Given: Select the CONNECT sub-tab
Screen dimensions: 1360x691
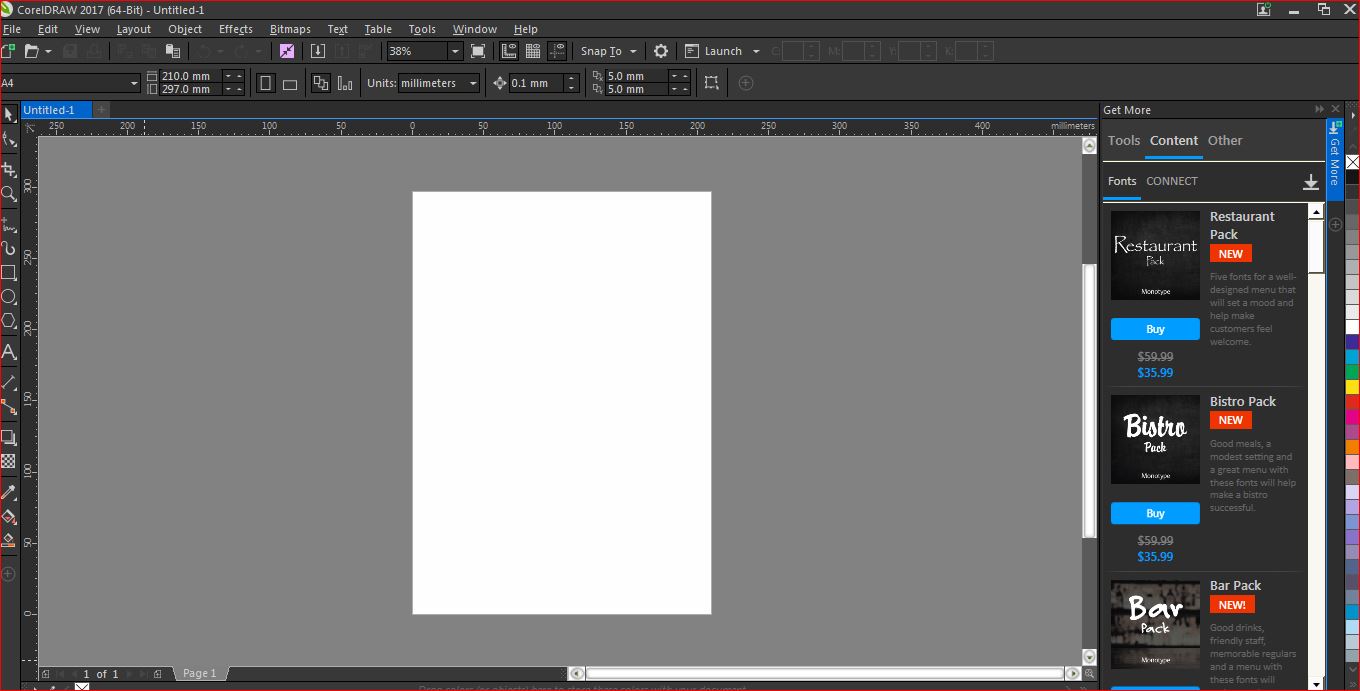Looking at the screenshot, I should (1172, 181).
